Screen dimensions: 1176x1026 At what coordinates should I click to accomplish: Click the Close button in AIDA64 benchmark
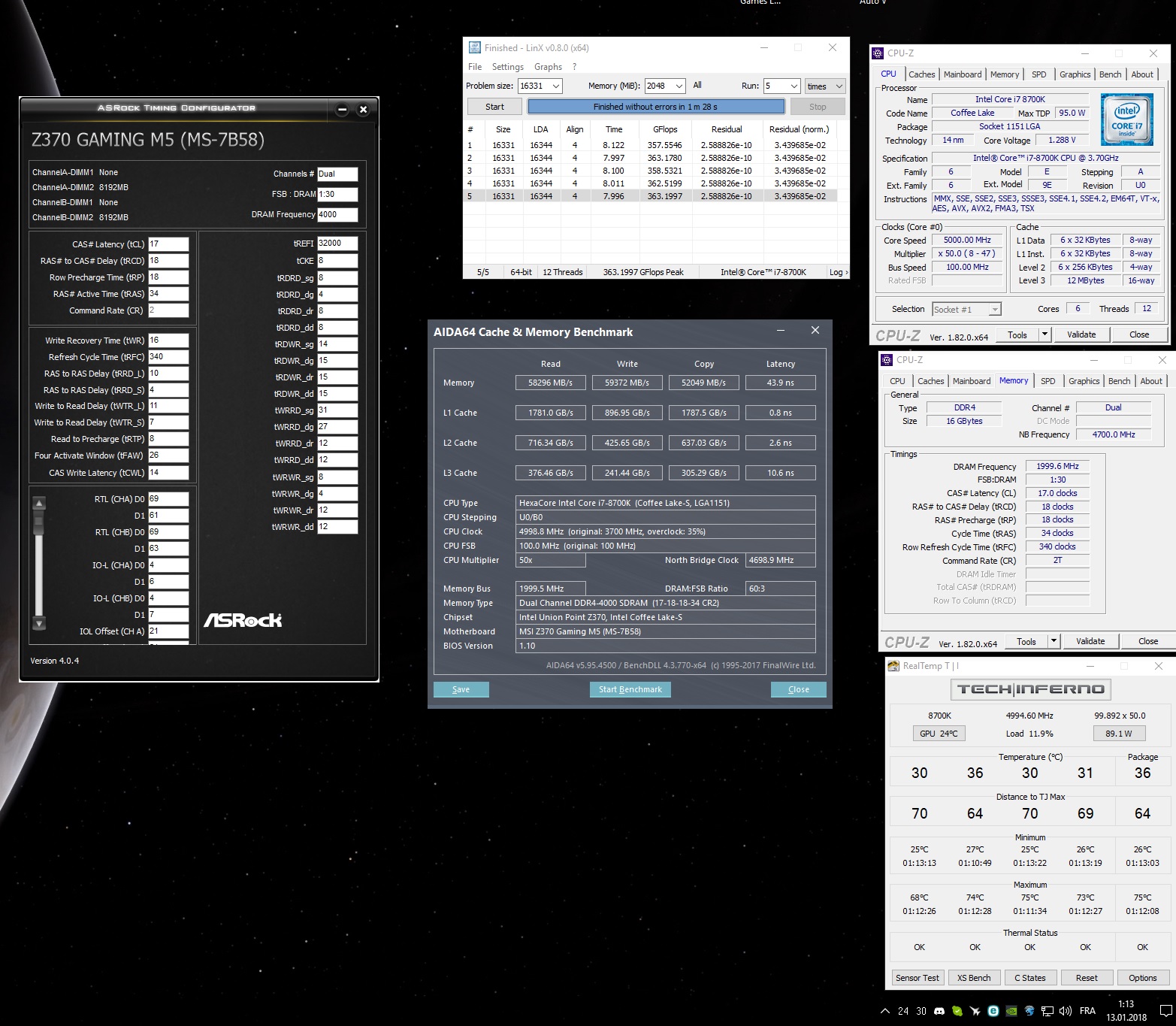click(x=799, y=689)
